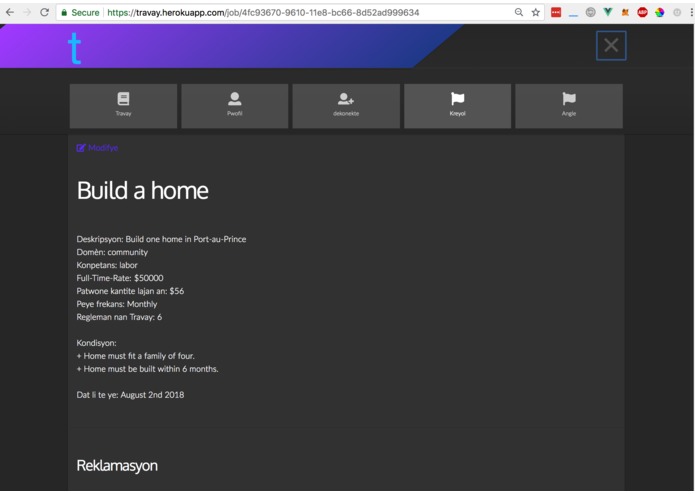This screenshot has width=695, height=494.
Task: Open the MetaMask fox extension icon
Action: pyautogui.click(x=625, y=12)
